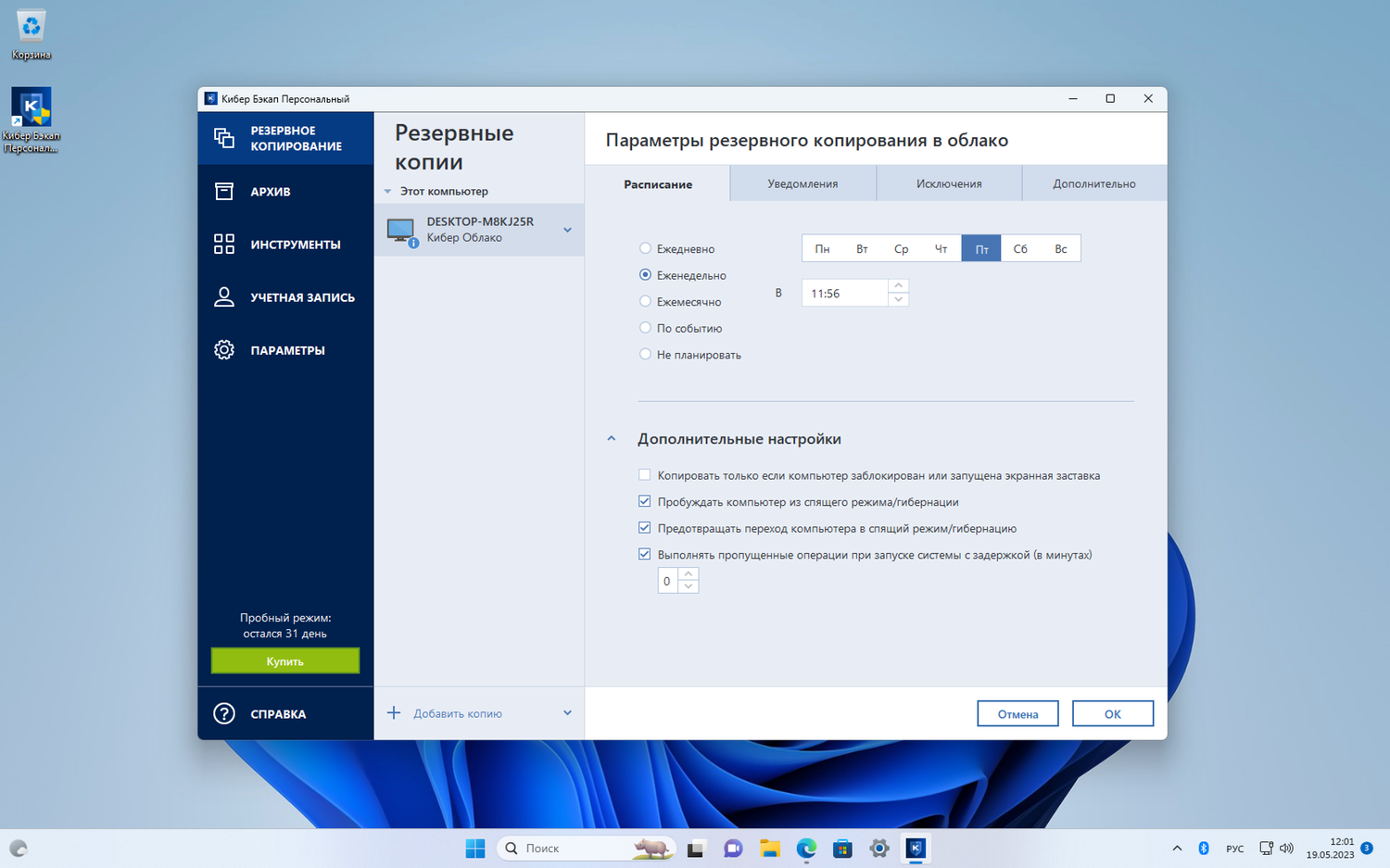Enable copying only when computer is locked
Viewport: 1390px width, 868px height.
pos(645,475)
